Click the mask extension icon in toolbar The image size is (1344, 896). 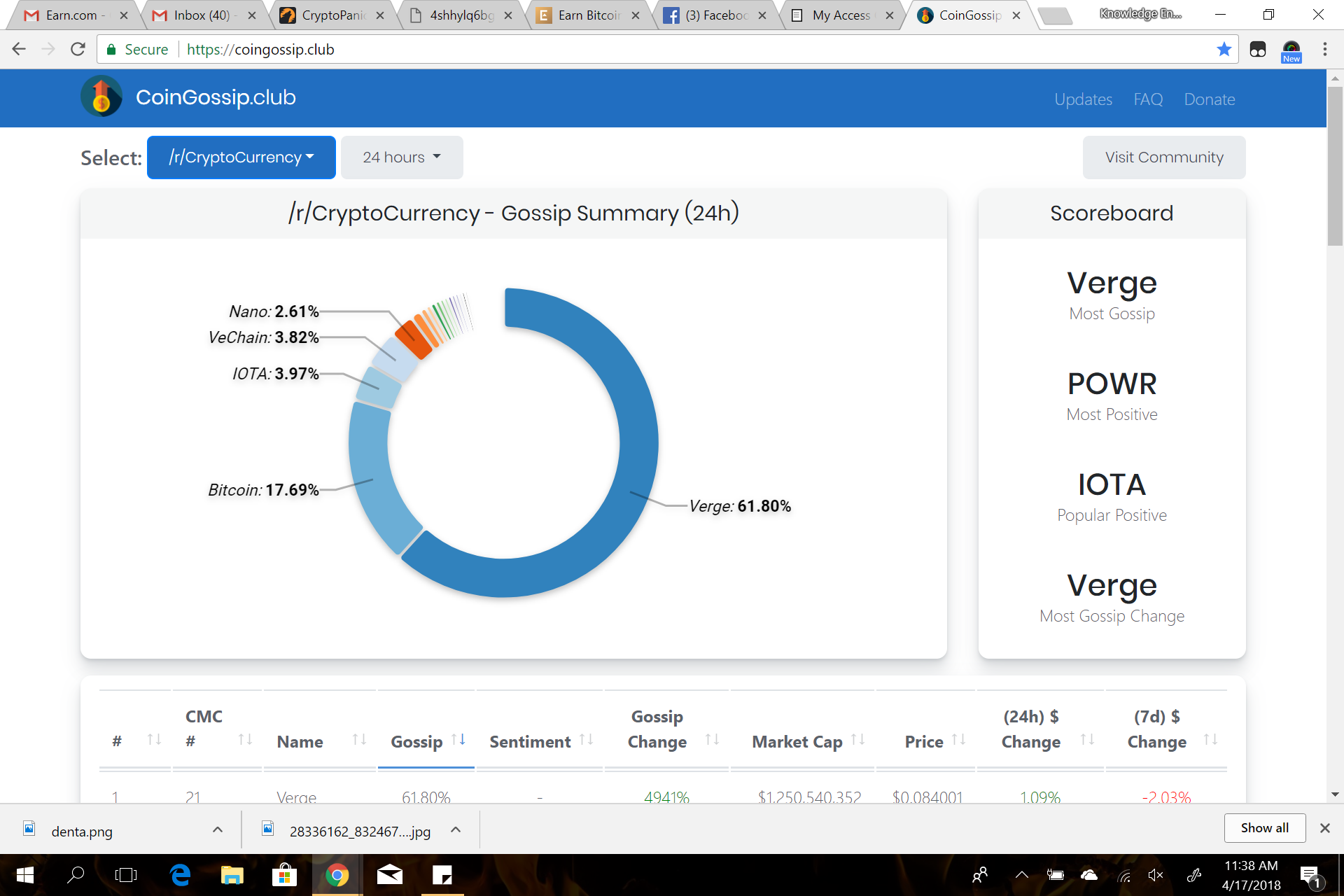1257,50
